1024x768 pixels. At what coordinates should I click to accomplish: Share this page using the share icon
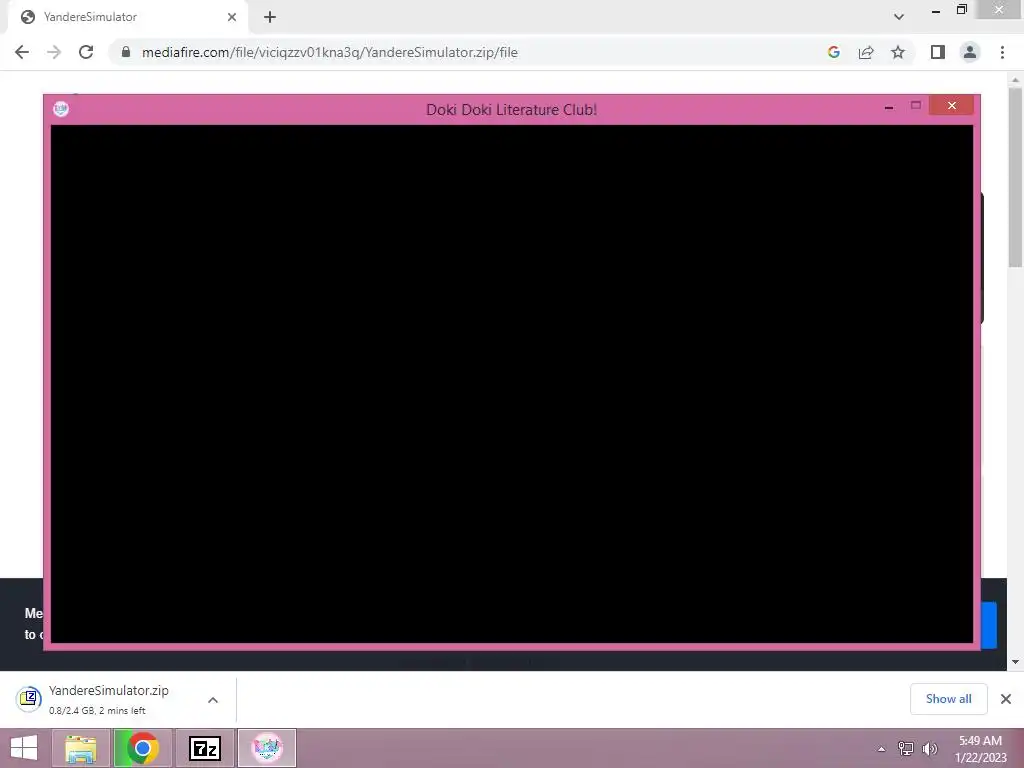pyautogui.click(x=866, y=52)
